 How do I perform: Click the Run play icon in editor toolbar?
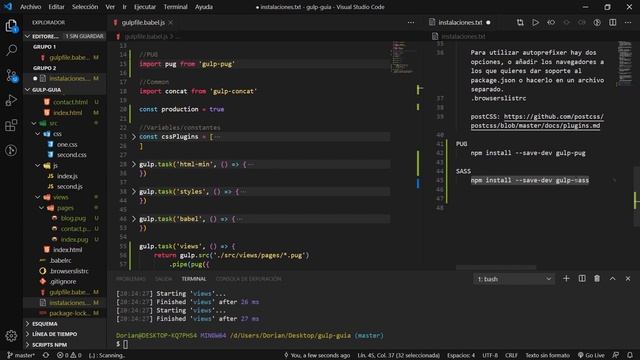535,22
